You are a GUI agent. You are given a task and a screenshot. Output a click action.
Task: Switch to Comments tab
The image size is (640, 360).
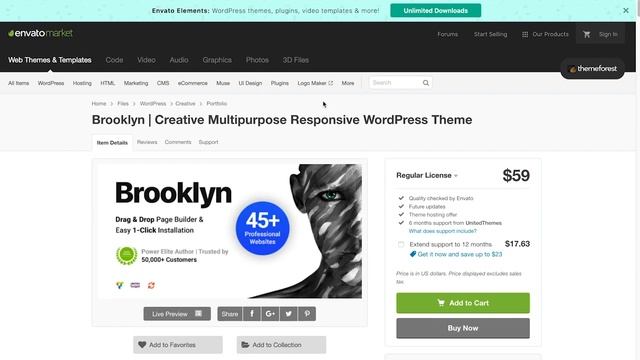tap(178, 142)
